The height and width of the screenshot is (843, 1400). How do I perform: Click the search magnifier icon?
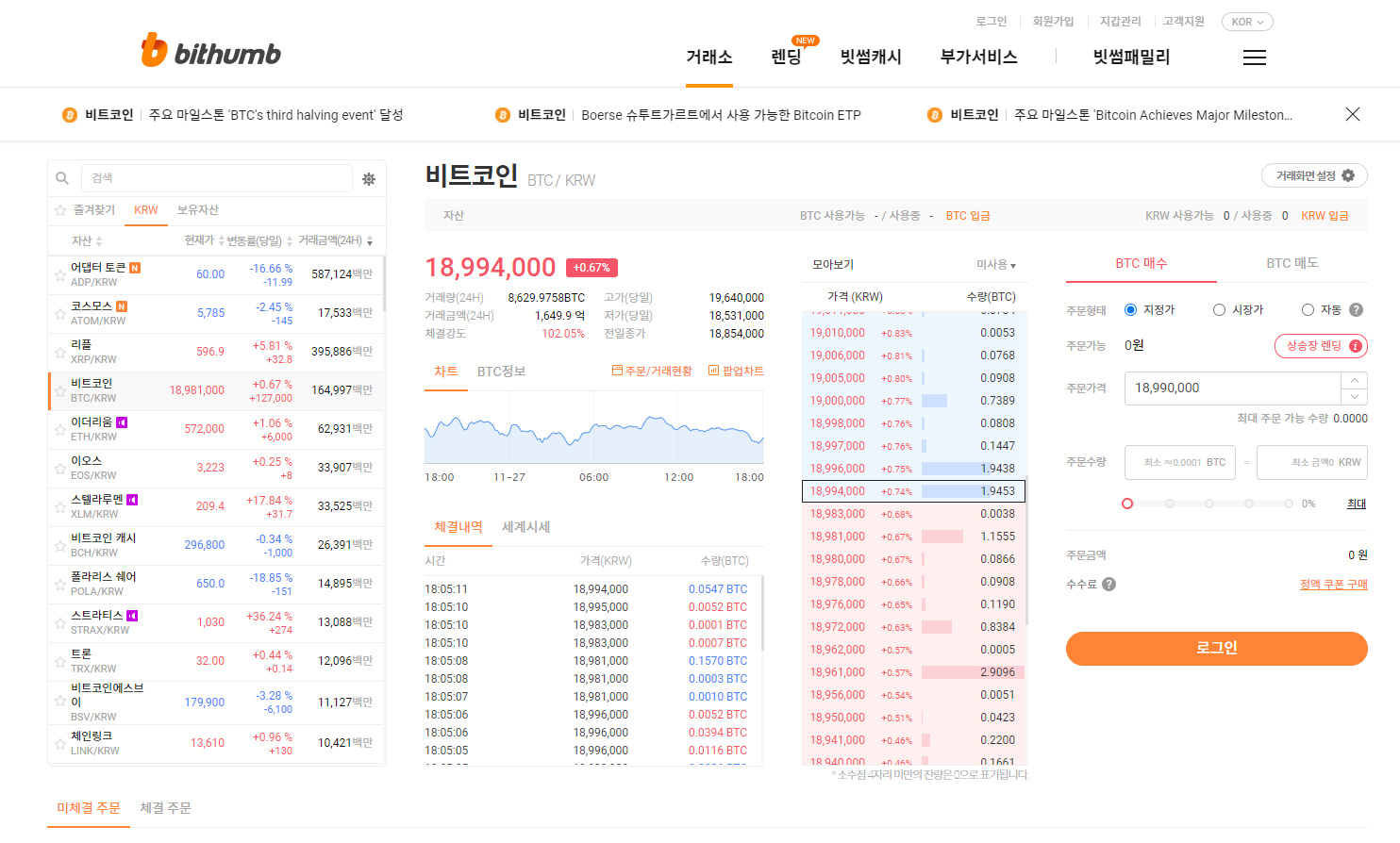[x=62, y=178]
